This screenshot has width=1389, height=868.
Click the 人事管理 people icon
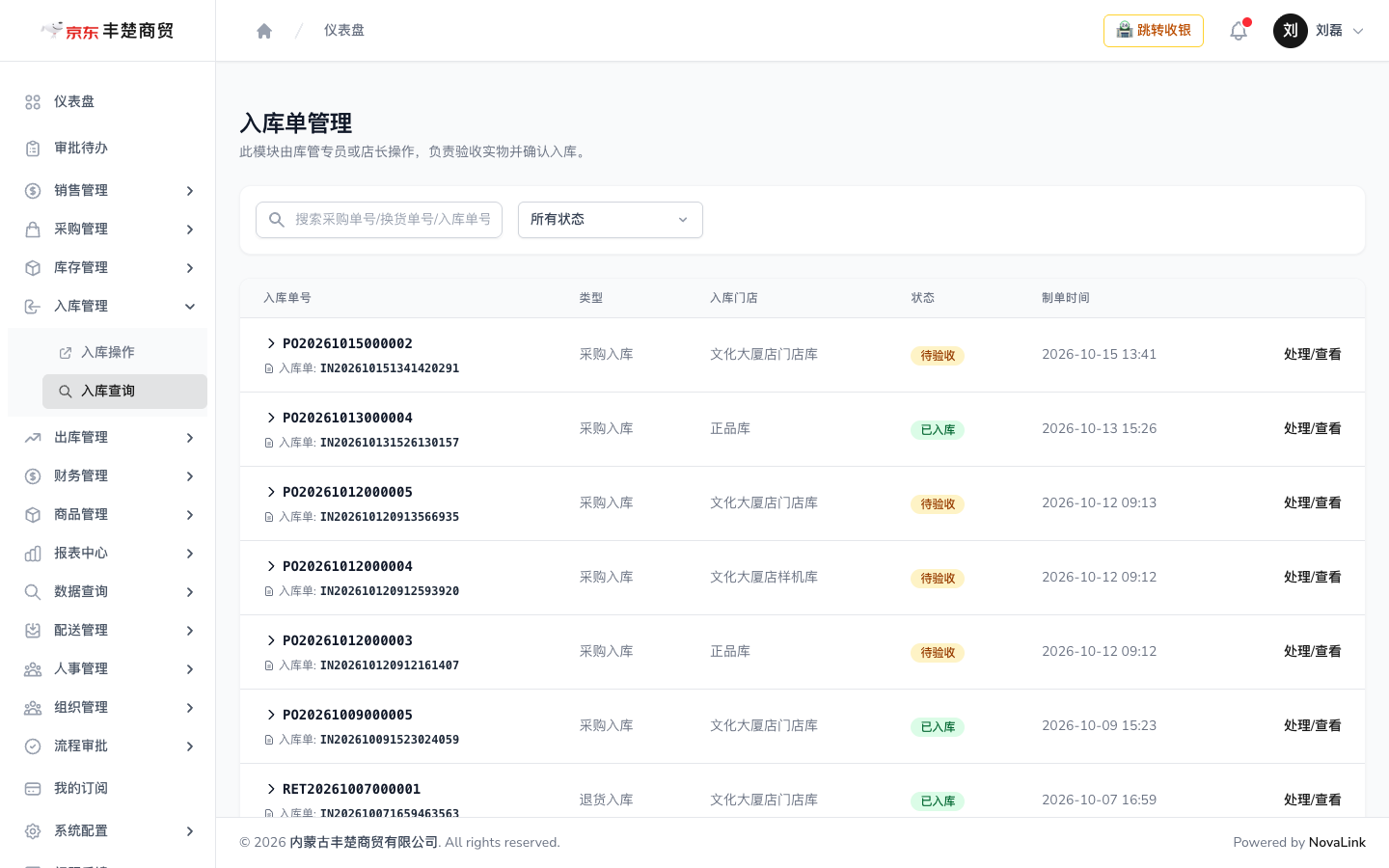[33, 669]
